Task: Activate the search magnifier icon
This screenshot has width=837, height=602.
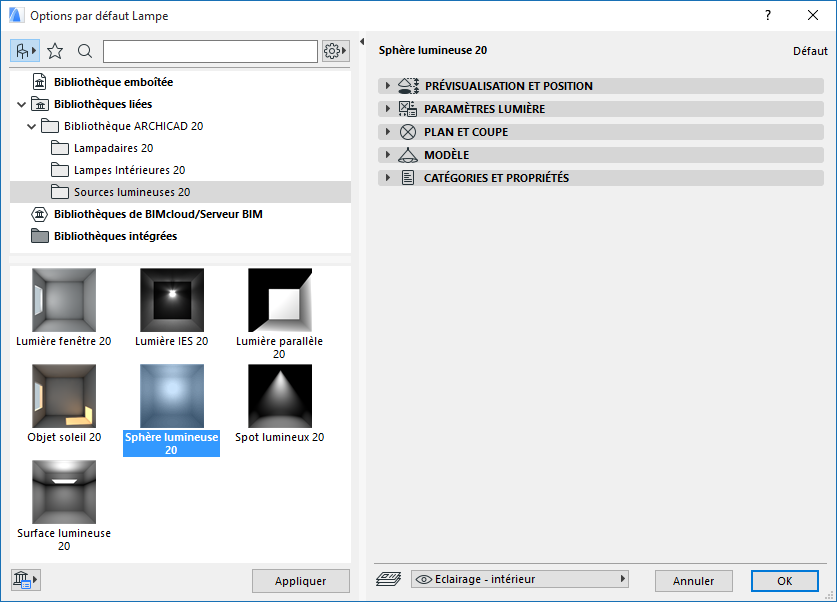Action: 85,50
